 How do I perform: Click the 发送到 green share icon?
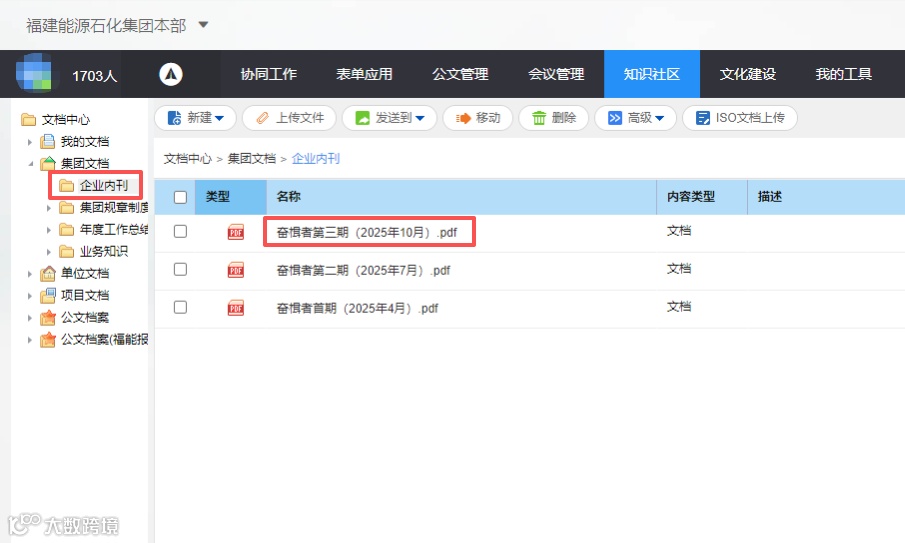(362, 118)
